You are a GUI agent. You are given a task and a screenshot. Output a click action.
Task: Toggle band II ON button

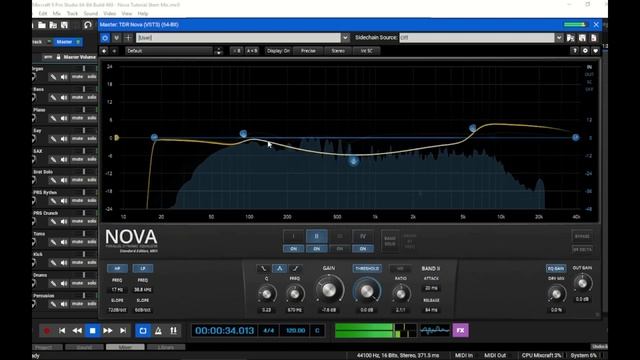coord(316,249)
